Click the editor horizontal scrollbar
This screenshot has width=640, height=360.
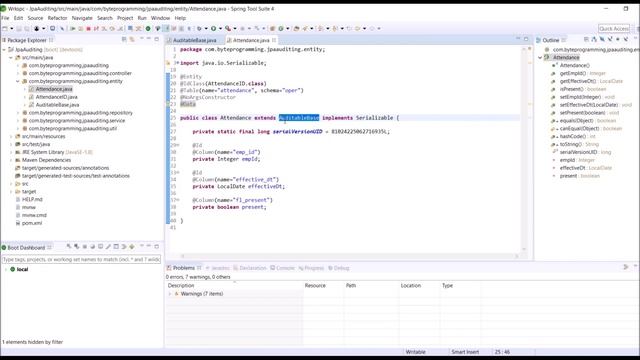click(x=349, y=256)
